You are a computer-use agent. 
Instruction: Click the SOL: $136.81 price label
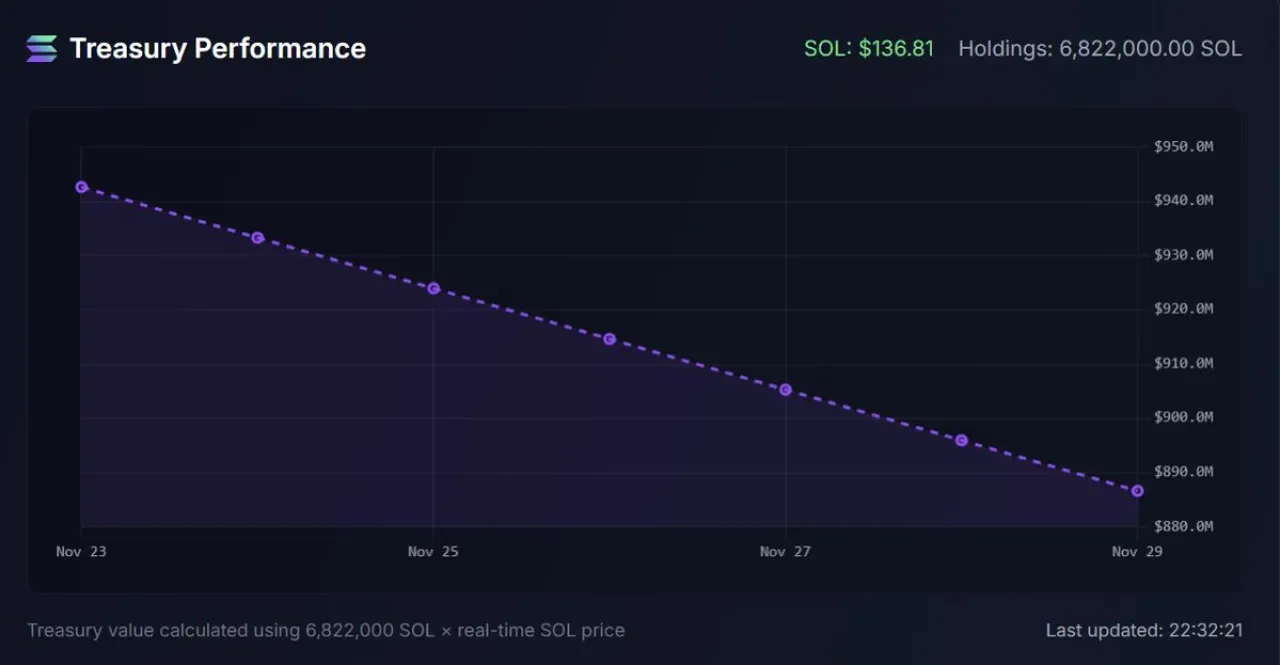coord(869,49)
